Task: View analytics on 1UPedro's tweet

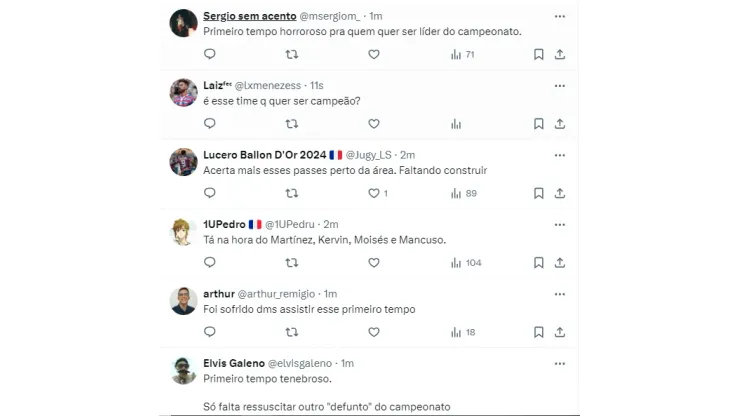Action: coord(456,262)
